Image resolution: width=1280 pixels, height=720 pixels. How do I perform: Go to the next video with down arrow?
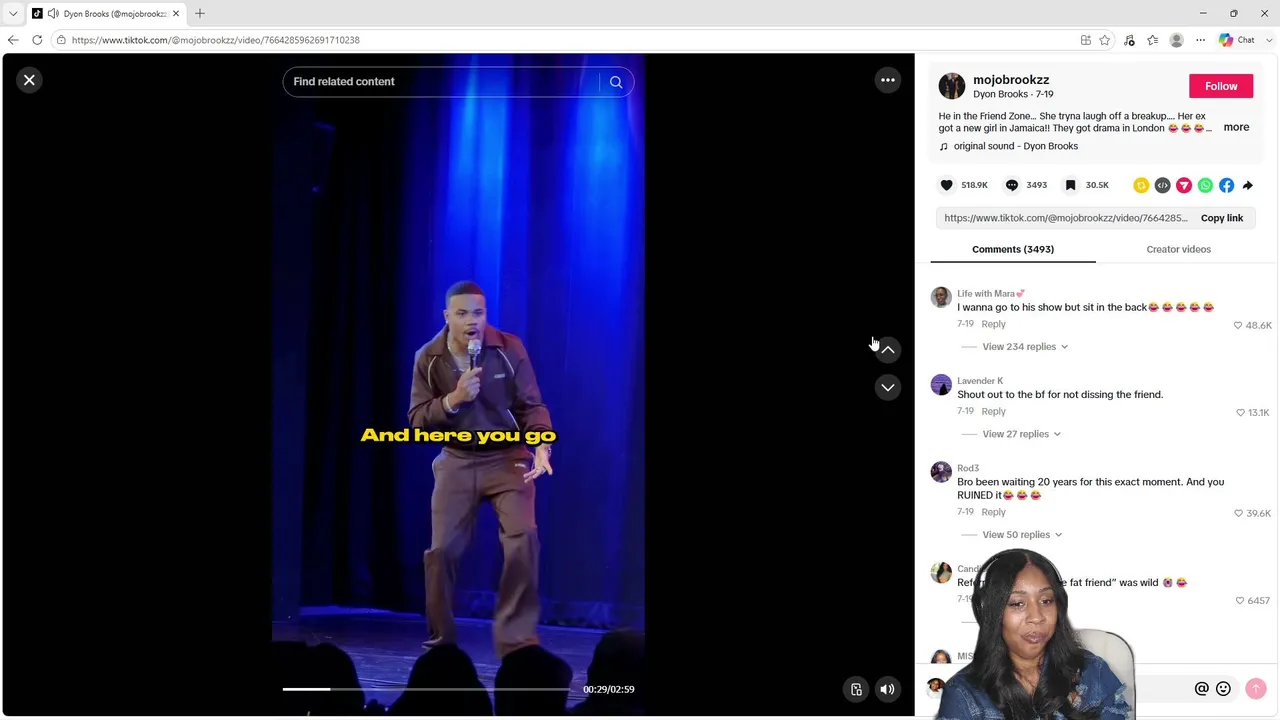tap(888, 387)
